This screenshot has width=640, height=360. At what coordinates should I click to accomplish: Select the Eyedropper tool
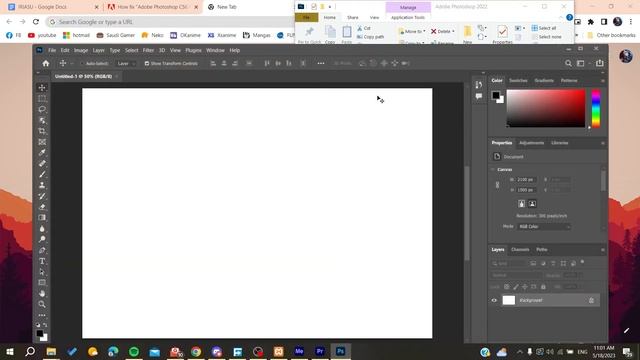click(x=42, y=153)
